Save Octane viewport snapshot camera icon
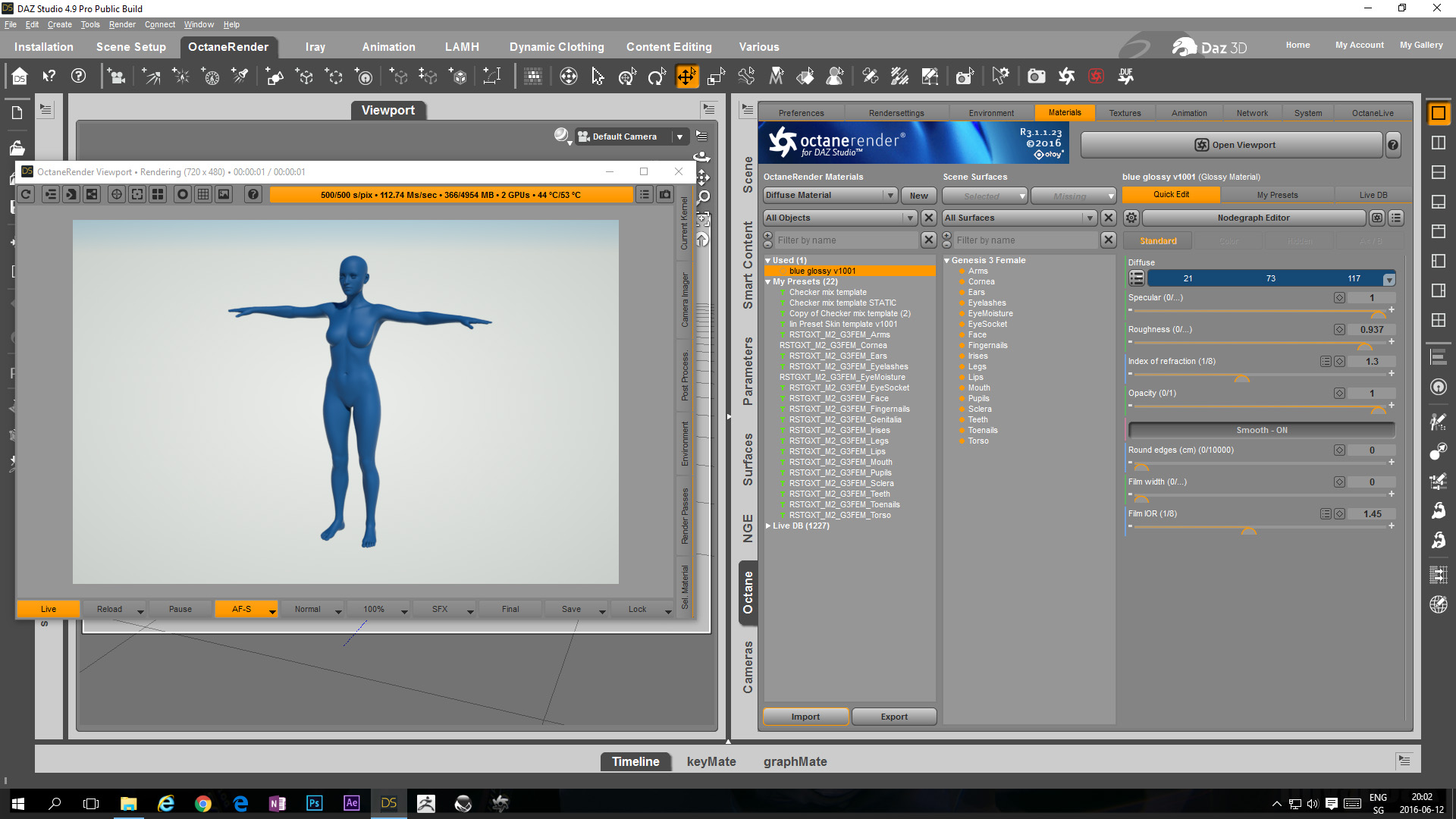Image resolution: width=1456 pixels, height=819 pixels. pyautogui.click(x=665, y=195)
